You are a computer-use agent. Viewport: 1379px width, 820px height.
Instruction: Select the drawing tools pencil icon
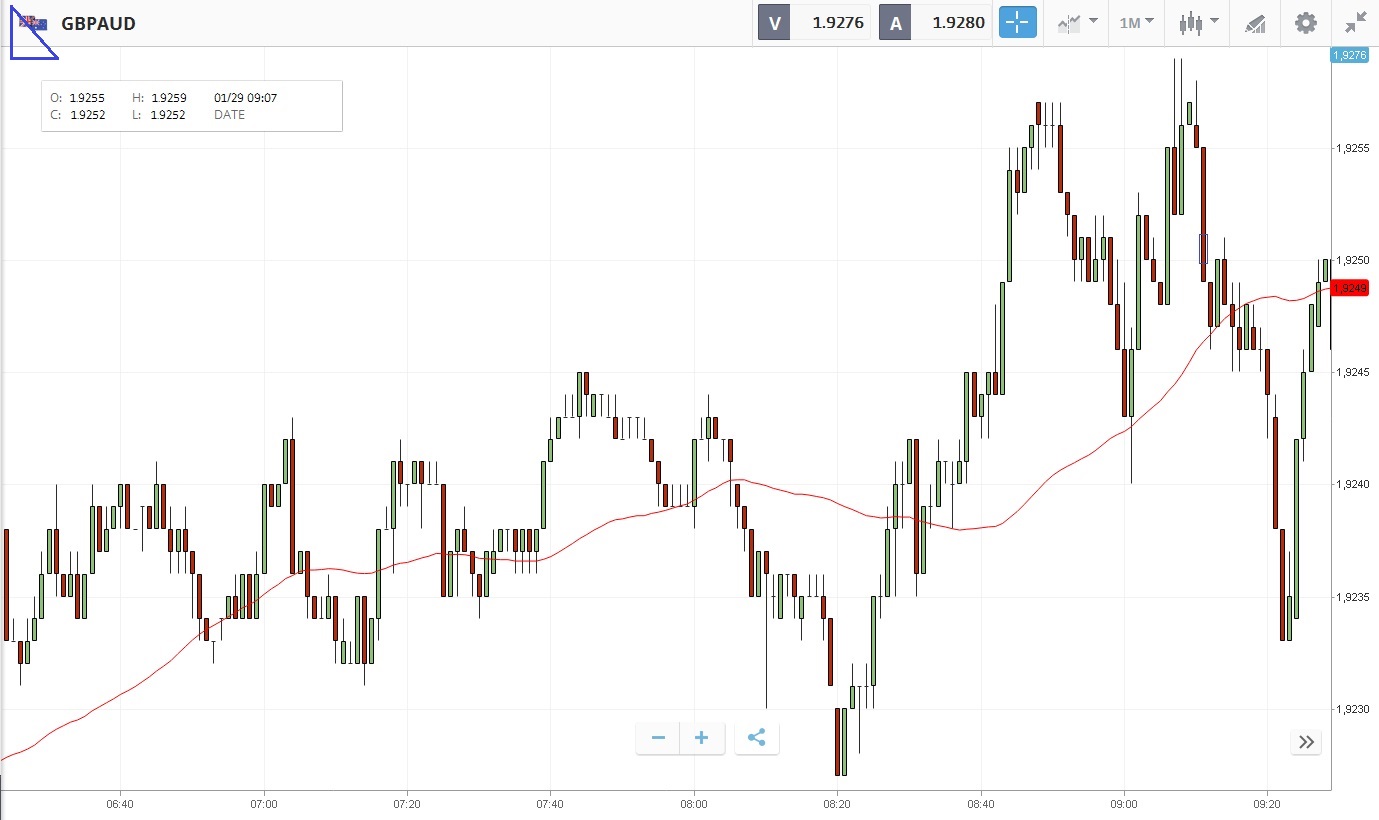[x=1255, y=23]
